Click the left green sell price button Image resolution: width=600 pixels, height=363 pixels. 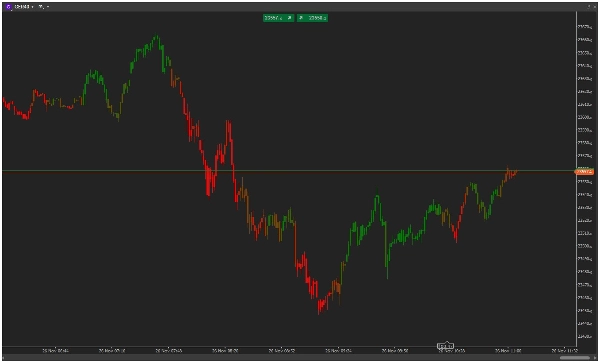point(279,18)
